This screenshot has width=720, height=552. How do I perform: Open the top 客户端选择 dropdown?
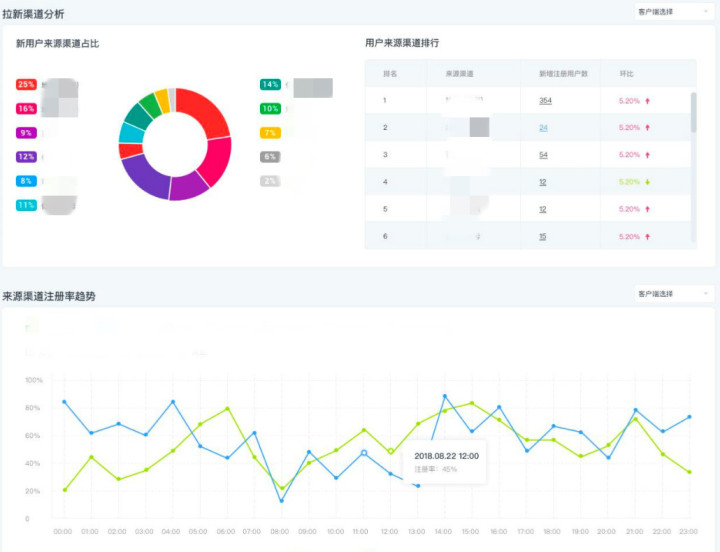point(674,12)
